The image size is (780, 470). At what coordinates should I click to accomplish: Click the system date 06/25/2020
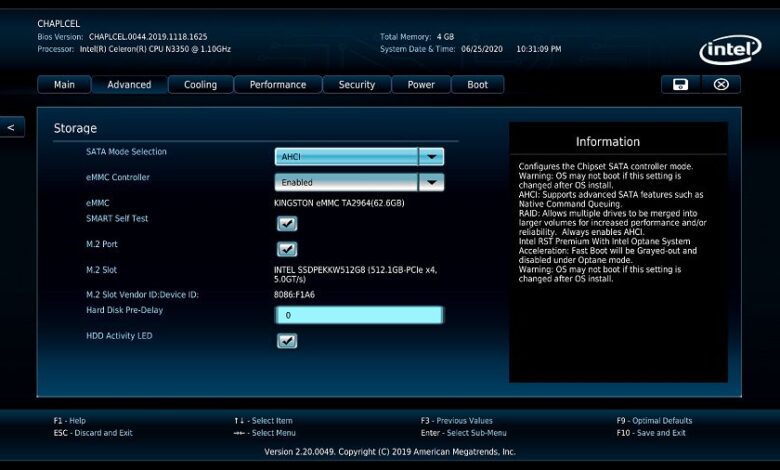482,49
